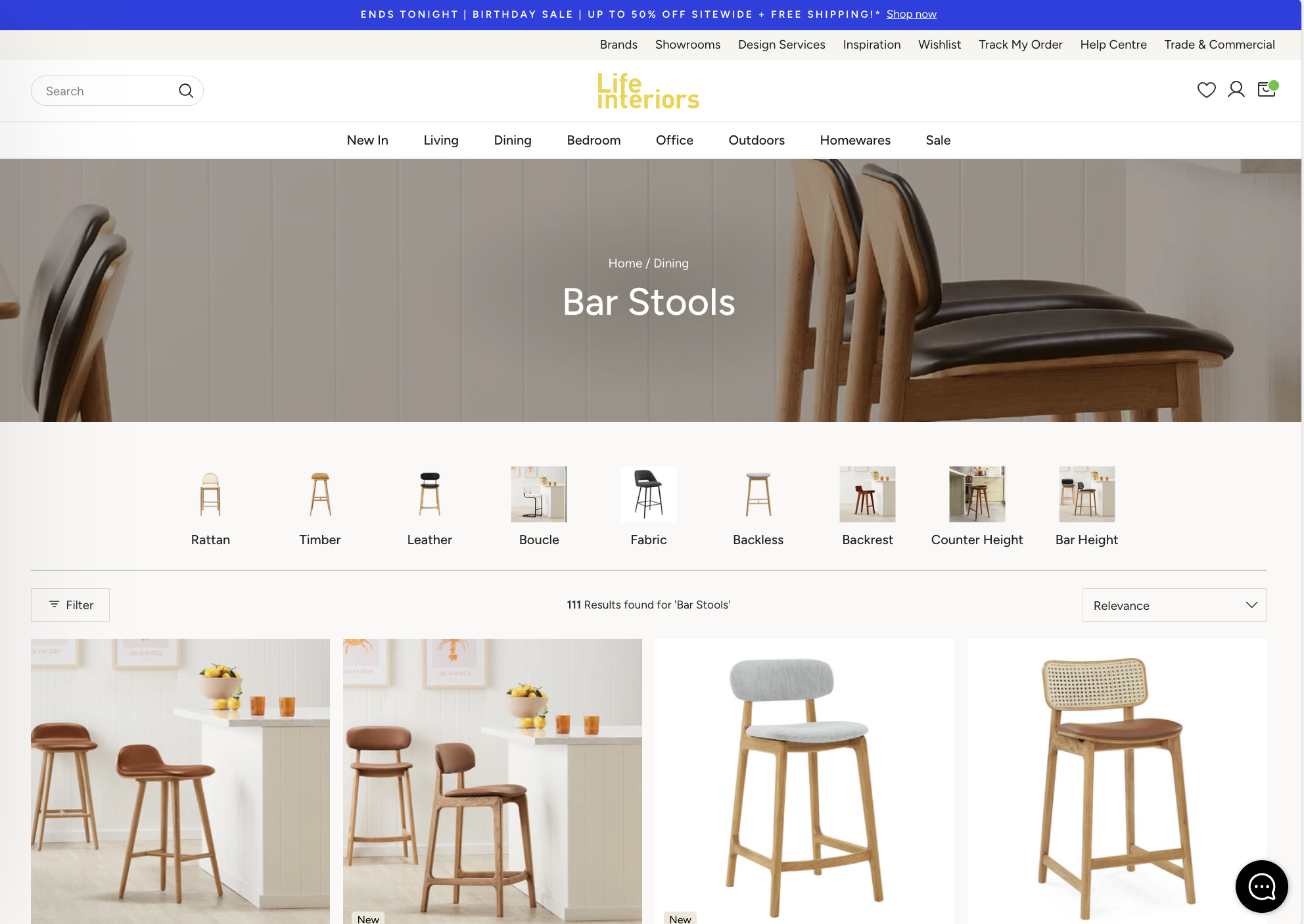Open the live chat bubble
The height and width of the screenshot is (924, 1304).
[1261, 886]
